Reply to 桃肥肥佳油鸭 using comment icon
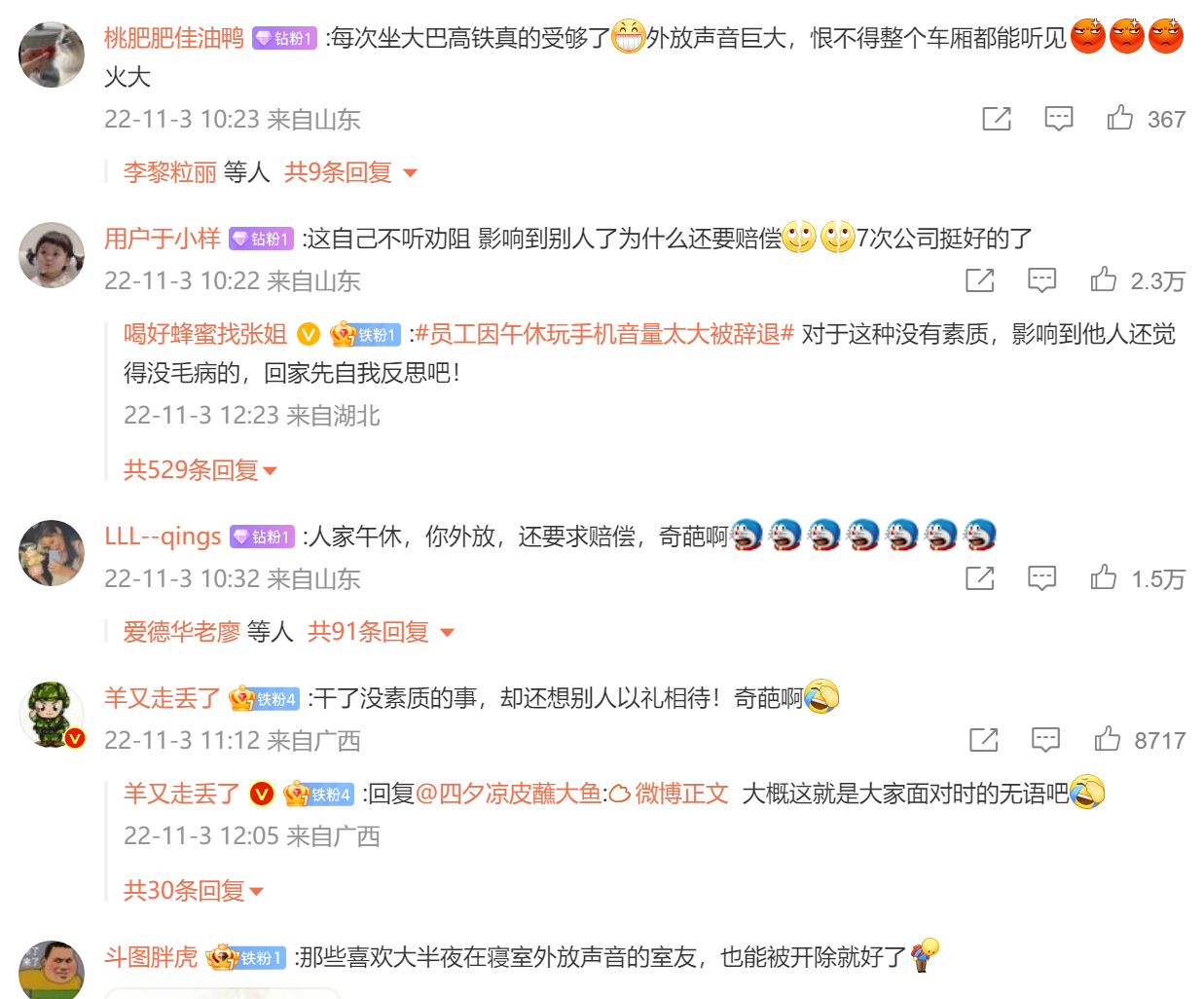Viewport: 1204px width, 999px height. (1058, 119)
